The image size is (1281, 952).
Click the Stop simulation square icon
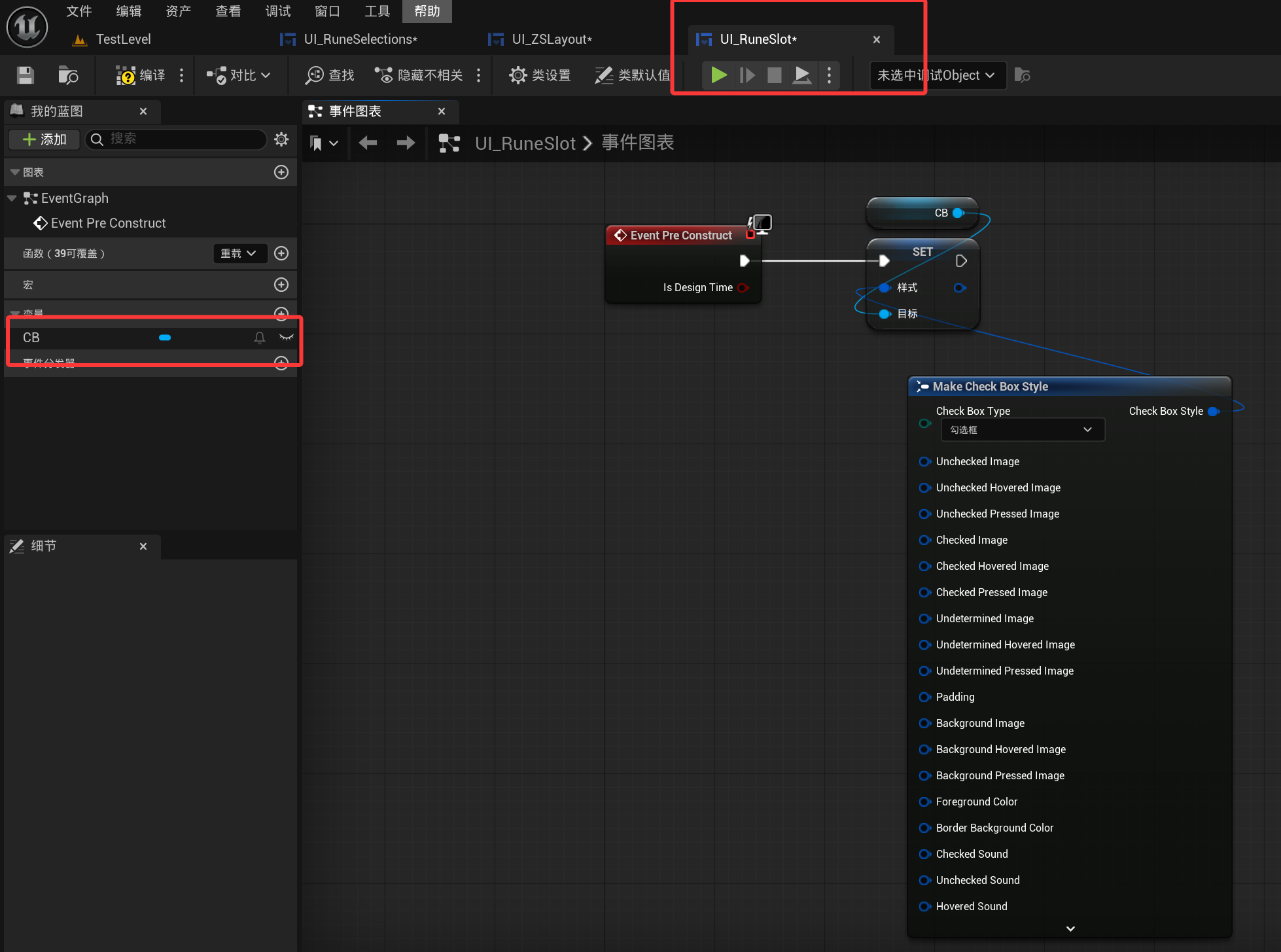tap(774, 75)
